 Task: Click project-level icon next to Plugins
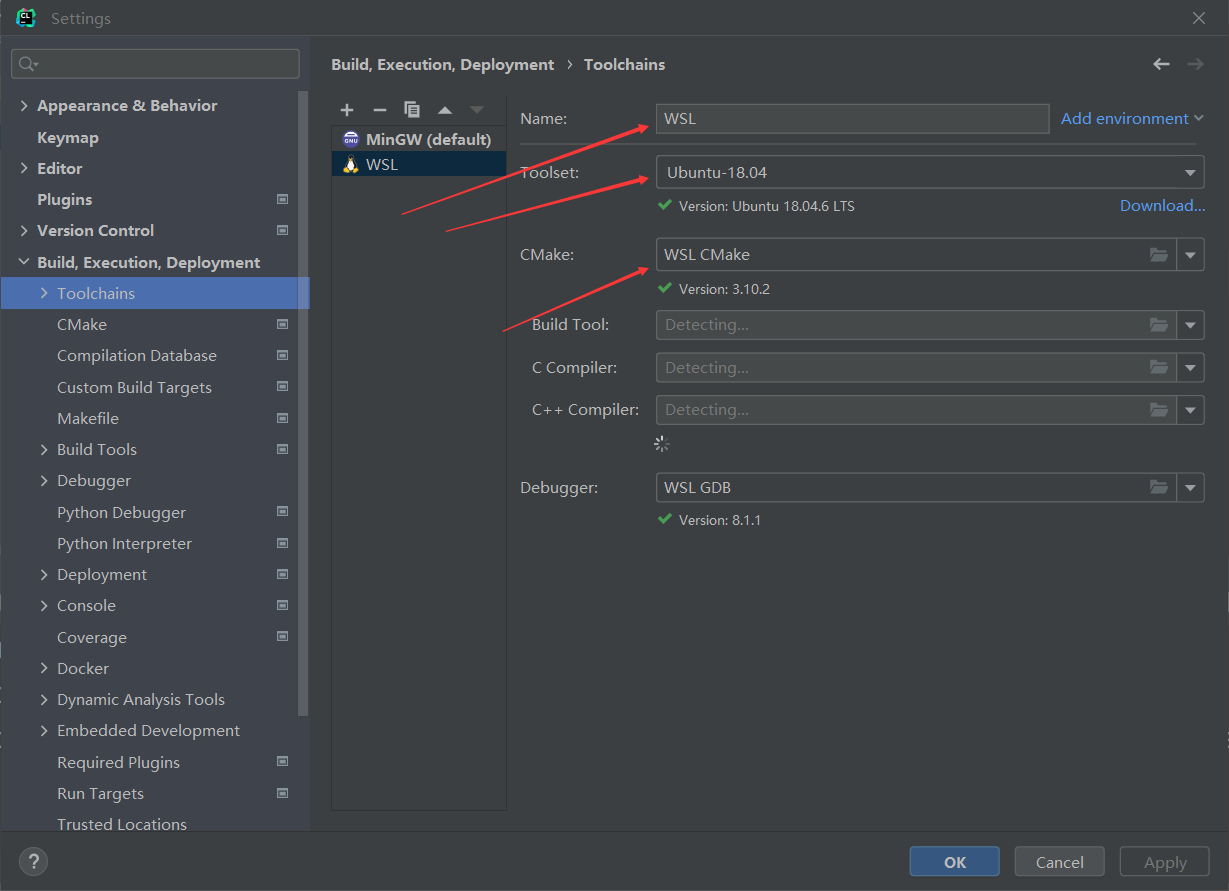pyautogui.click(x=282, y=200)
